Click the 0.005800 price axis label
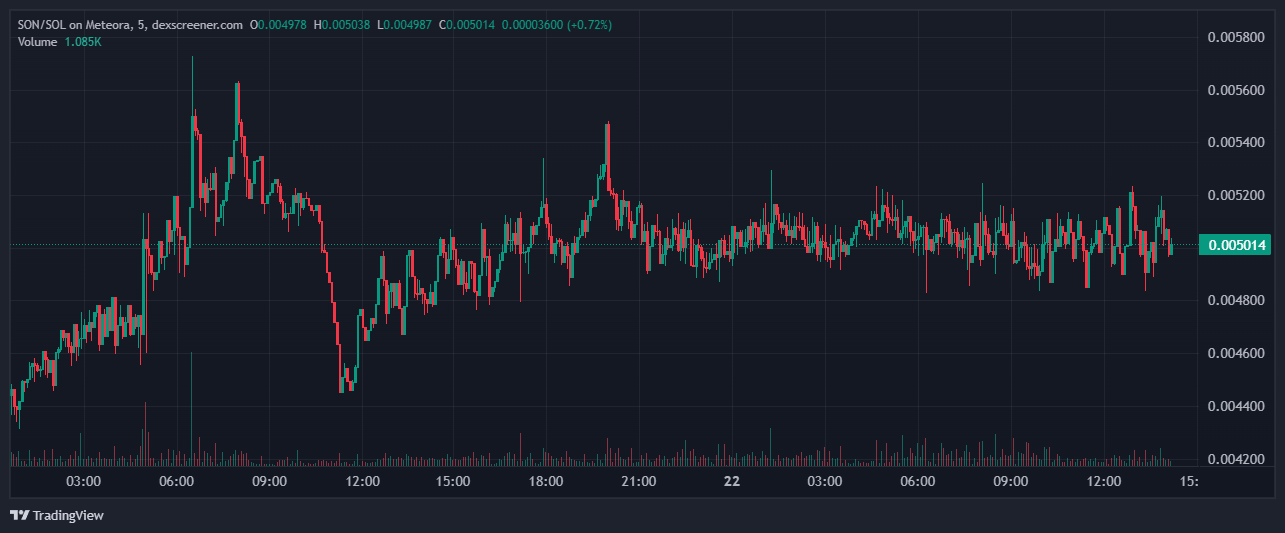 tap(1237, 37)
